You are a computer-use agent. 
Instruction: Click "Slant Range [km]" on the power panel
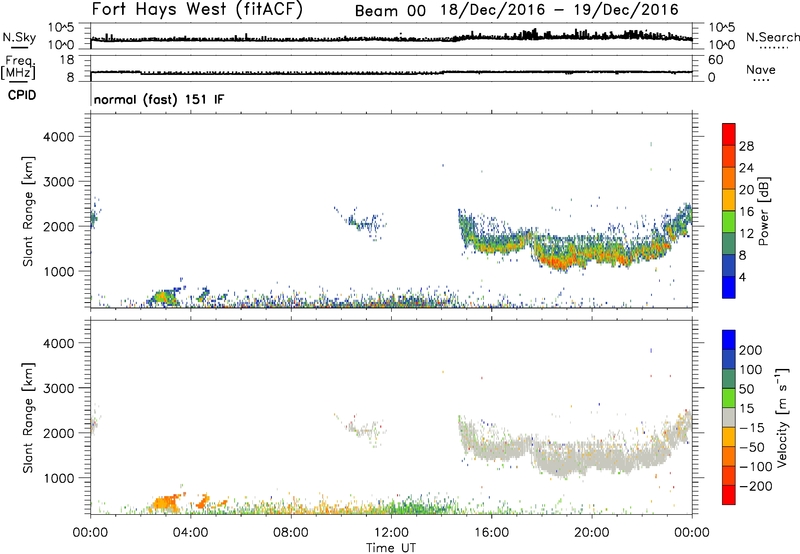pos(28,211)
